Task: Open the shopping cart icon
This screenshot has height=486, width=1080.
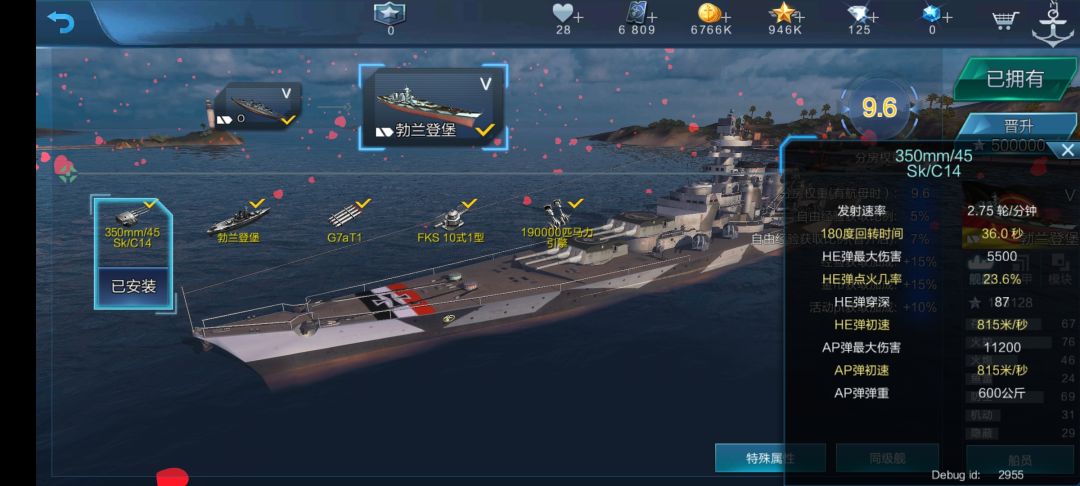Action: [x=1005, y=20]
